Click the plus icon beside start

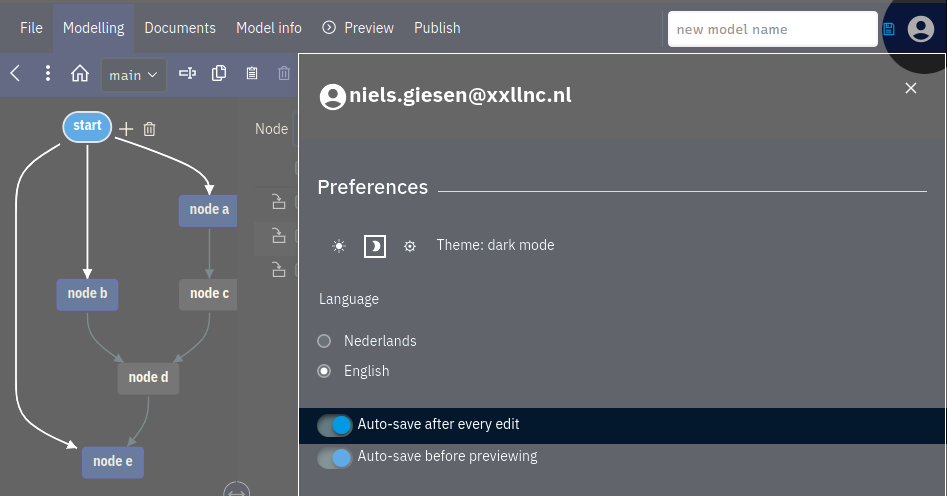click(x=126, y=129)
